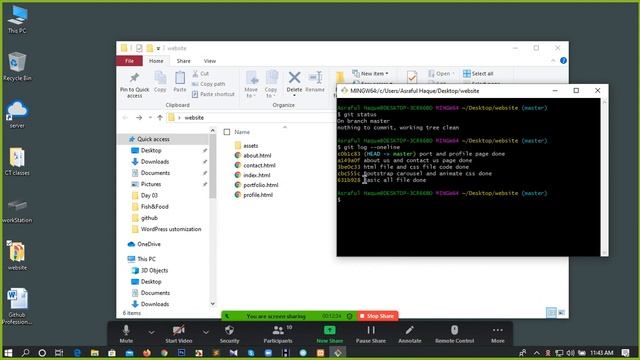This screenshot has width=640, height=360.
Task: Open Explorer help question mark icon
Action: coord(563,60)
